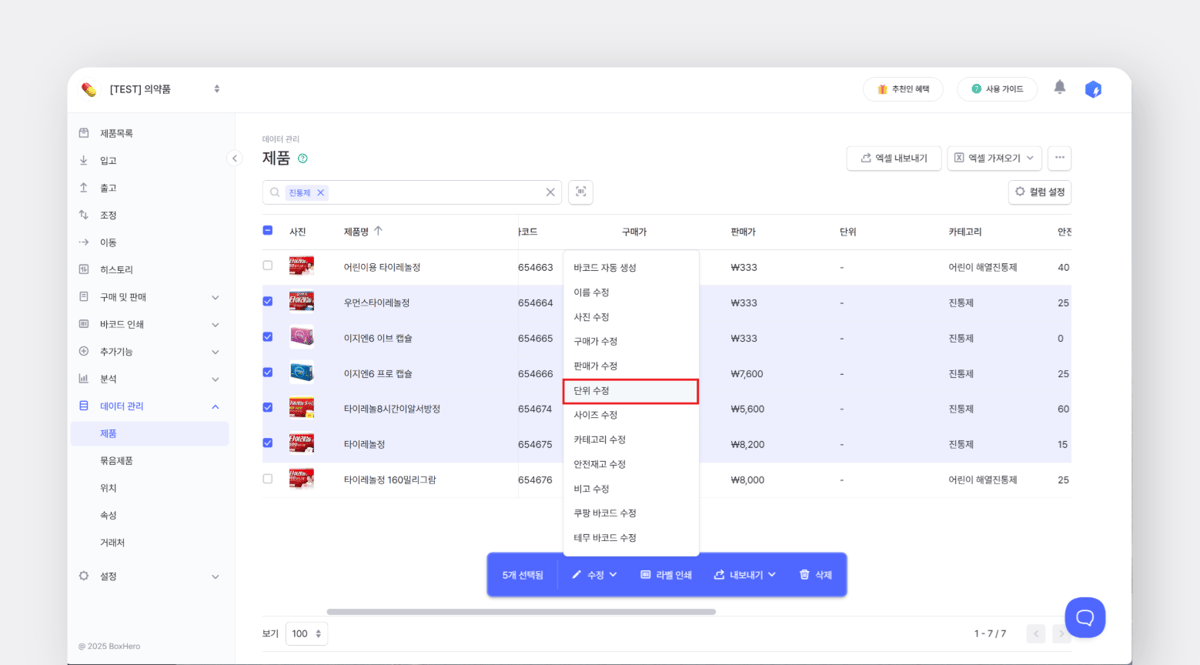
Task: Open the 내보내기 dropdown in action bar
Action: (745, 575)
